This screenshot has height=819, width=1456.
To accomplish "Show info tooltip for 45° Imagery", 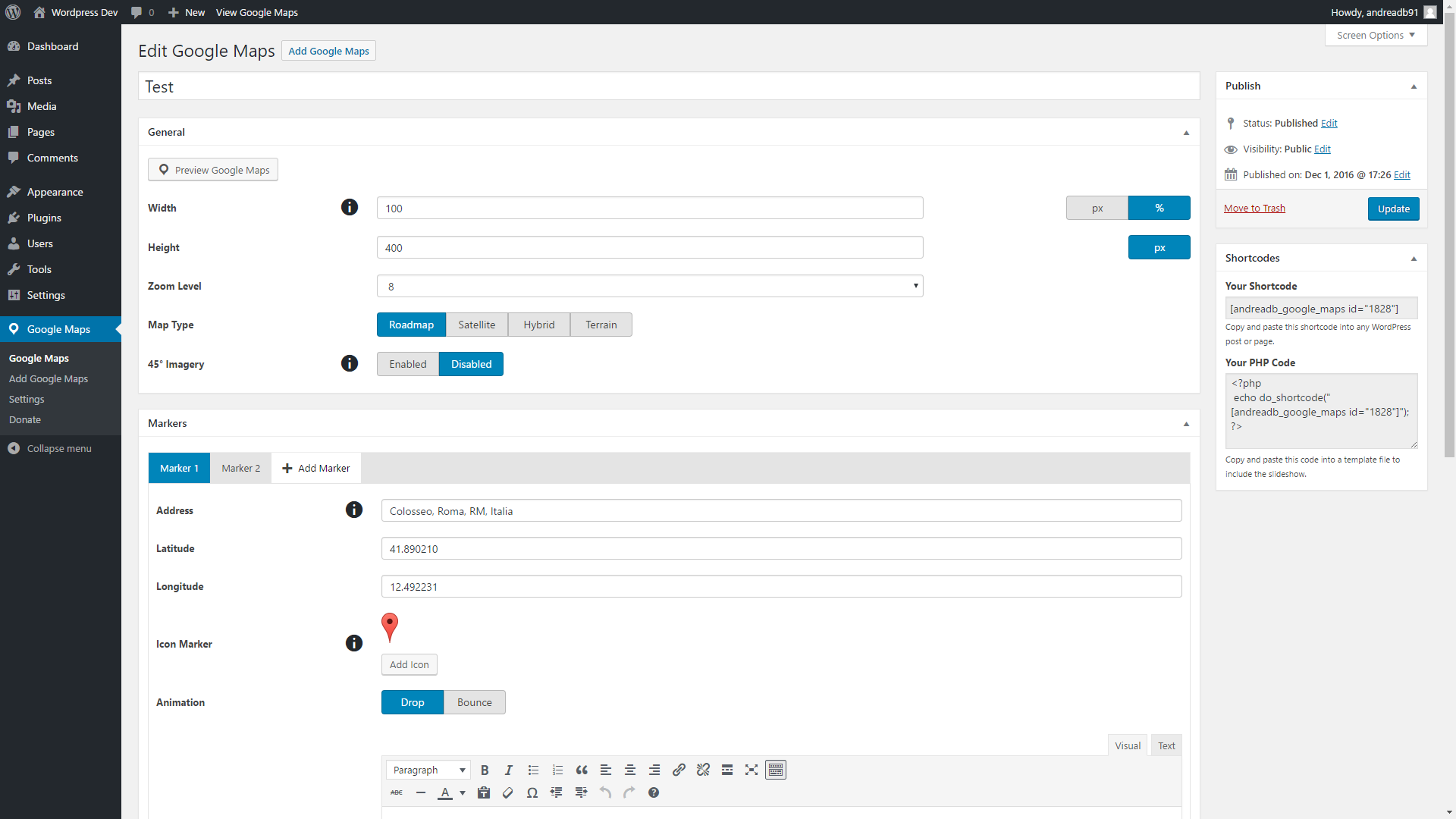I will click(350, 363).
